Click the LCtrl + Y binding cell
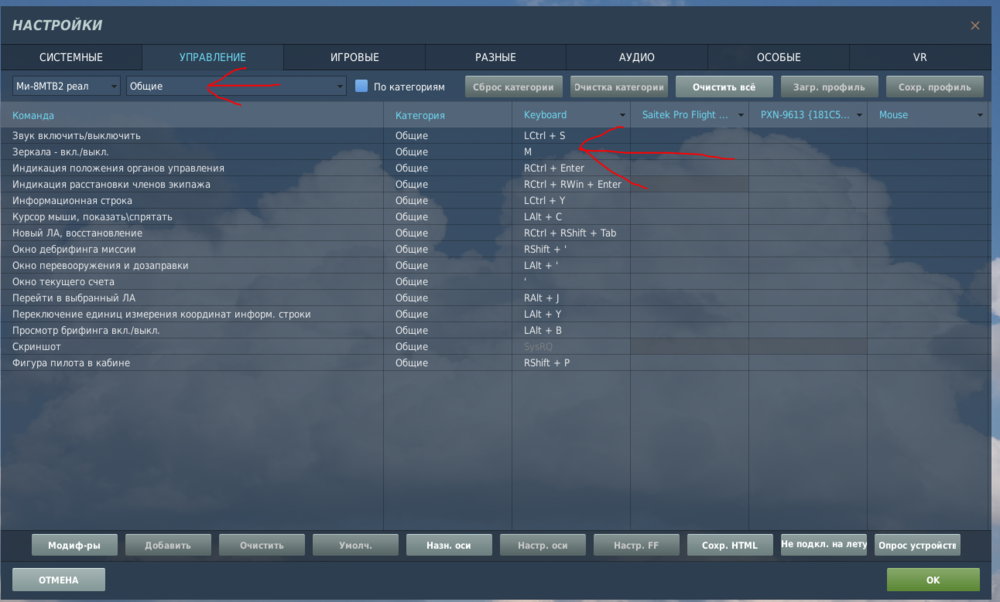This screenshot has height=602, width=1000. (x=571, y=201)
